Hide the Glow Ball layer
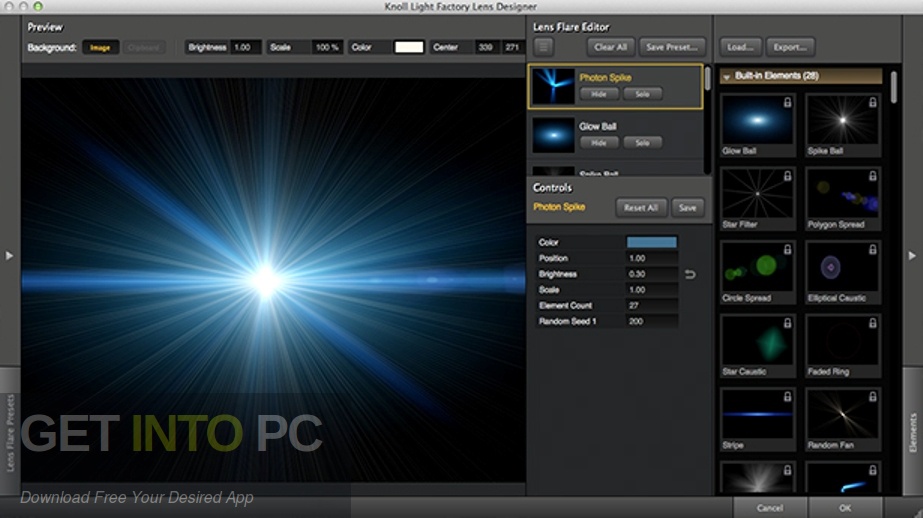The image size is (923, 518). pyautogui.click(x=599, y=143)
